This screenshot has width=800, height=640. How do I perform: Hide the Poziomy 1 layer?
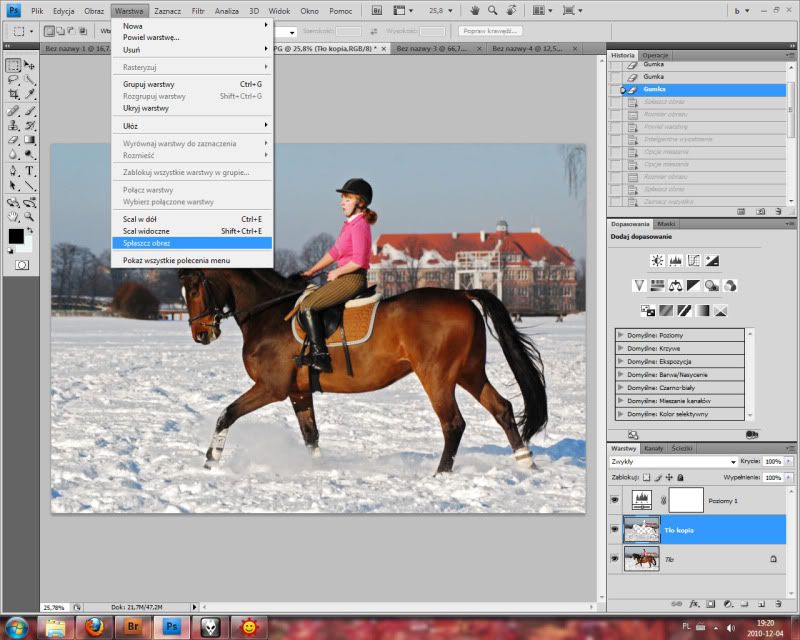615,500
